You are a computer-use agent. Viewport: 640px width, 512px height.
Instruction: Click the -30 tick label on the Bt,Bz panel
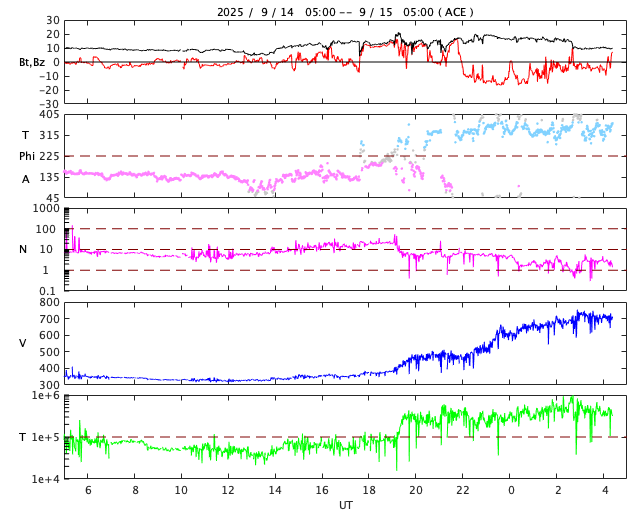tap(48, 103)
